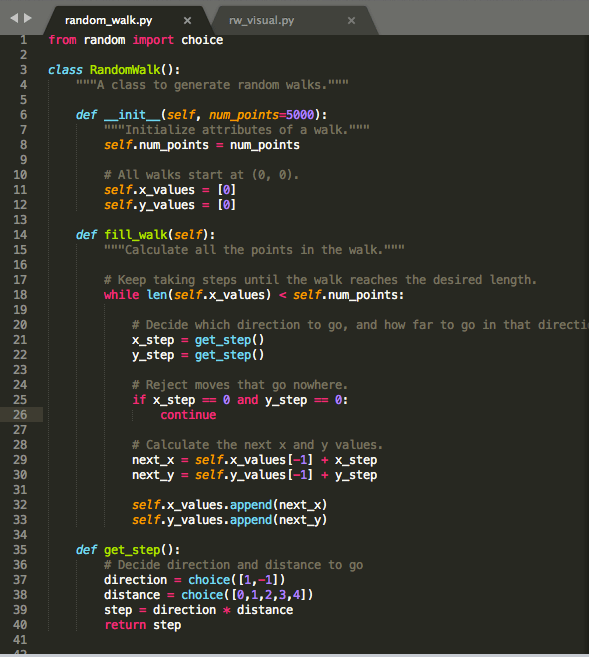Click the docstring 'A class to generate random walks.'
Viewport: 589px width, 657px height.
[x=212, y=85]
